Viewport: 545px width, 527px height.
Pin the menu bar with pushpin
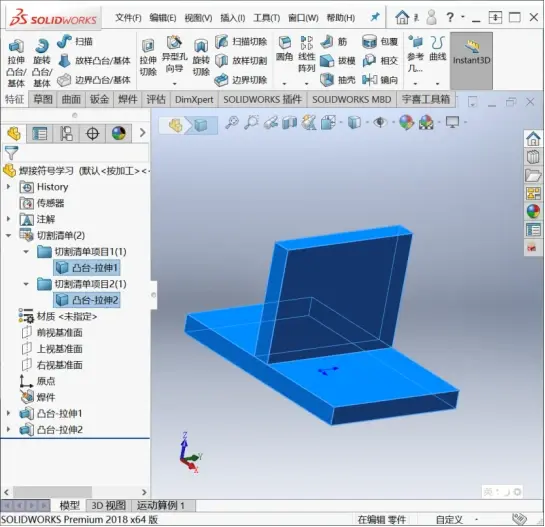(375, 17)
